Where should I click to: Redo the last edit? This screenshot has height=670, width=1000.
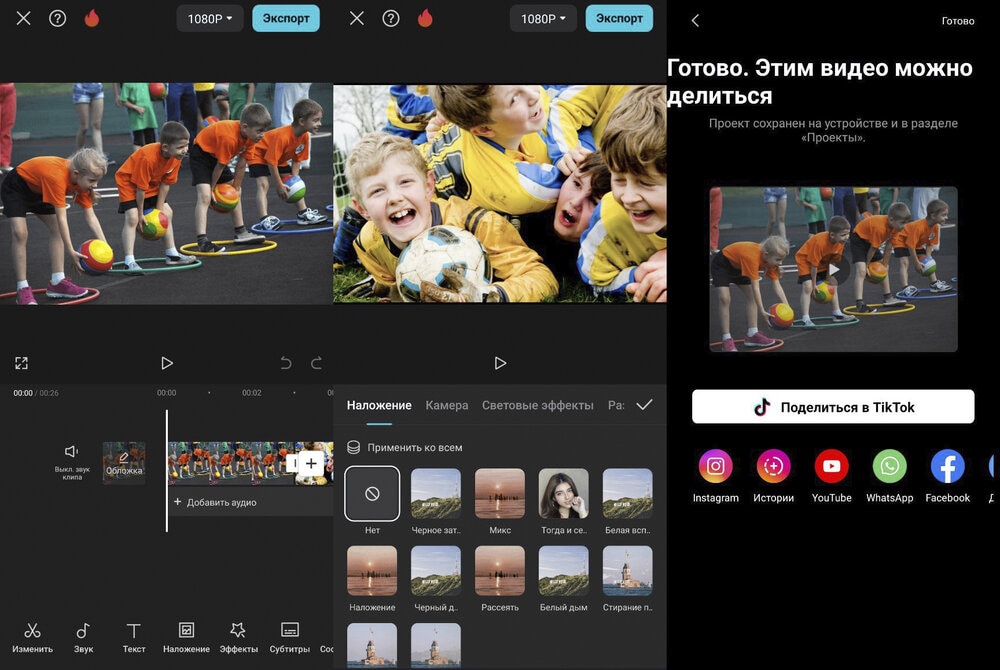[x=316, y=363]
